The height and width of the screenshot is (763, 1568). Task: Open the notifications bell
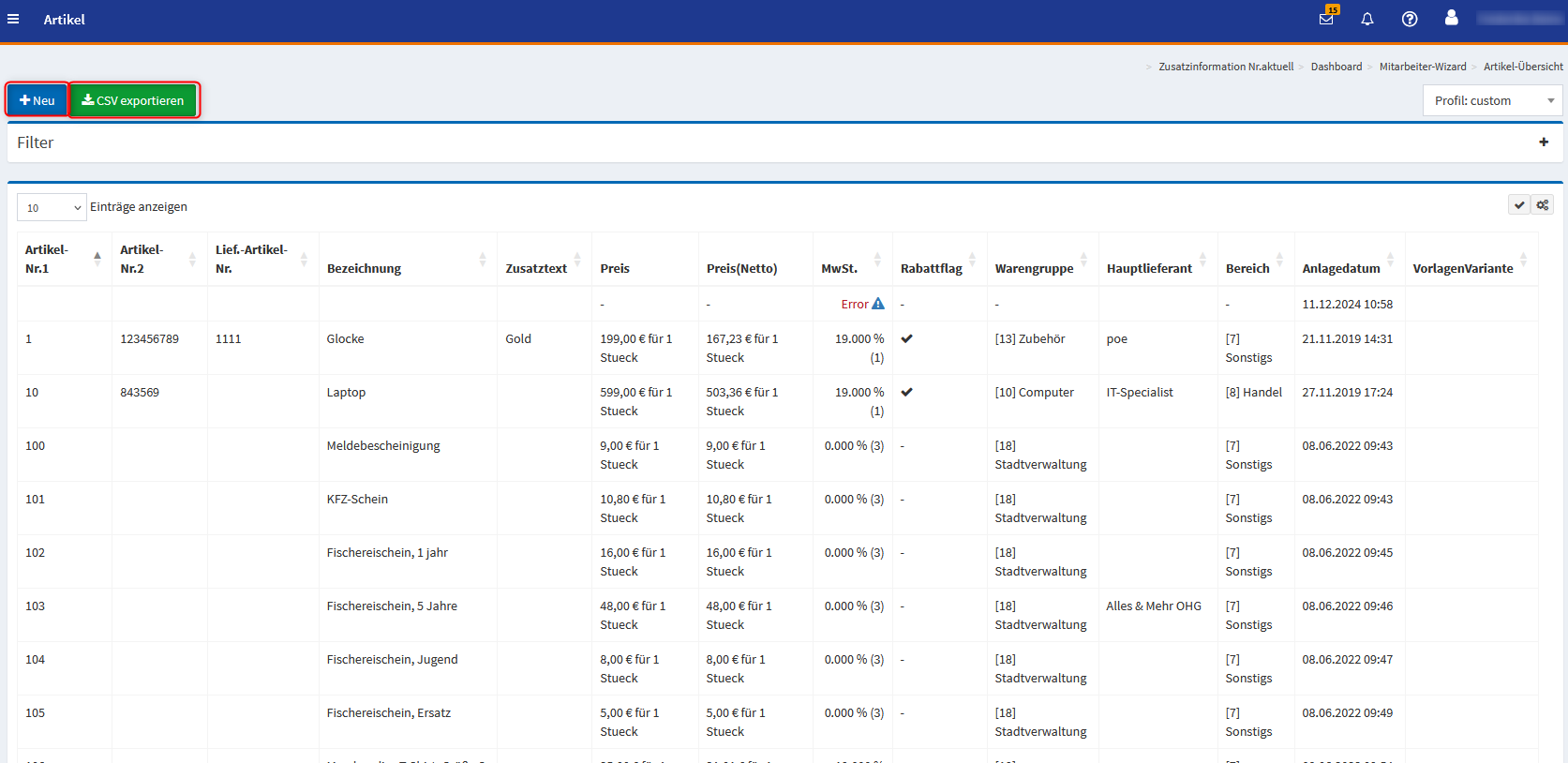[1367, 19]
